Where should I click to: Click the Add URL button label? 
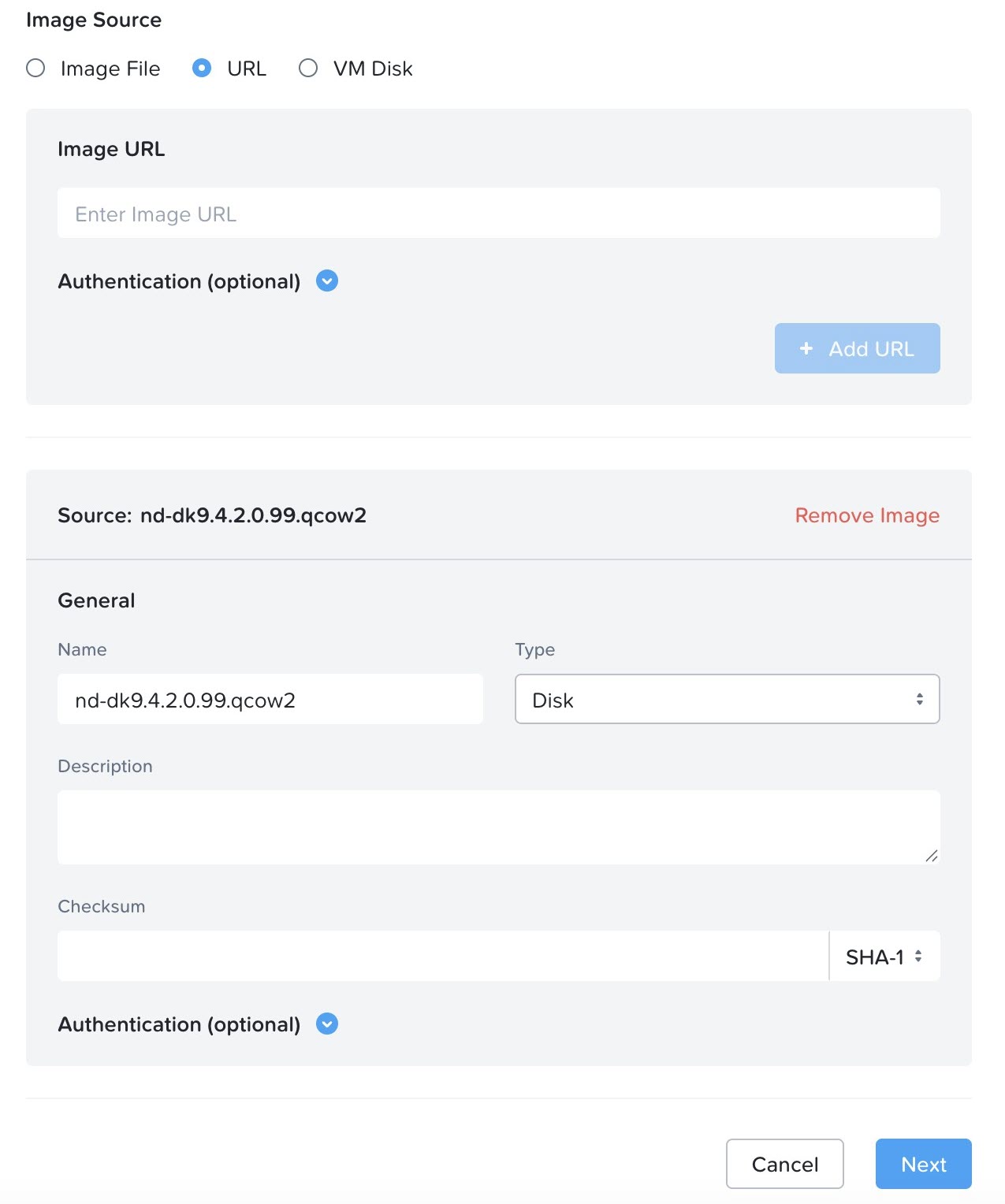point(871,348)
